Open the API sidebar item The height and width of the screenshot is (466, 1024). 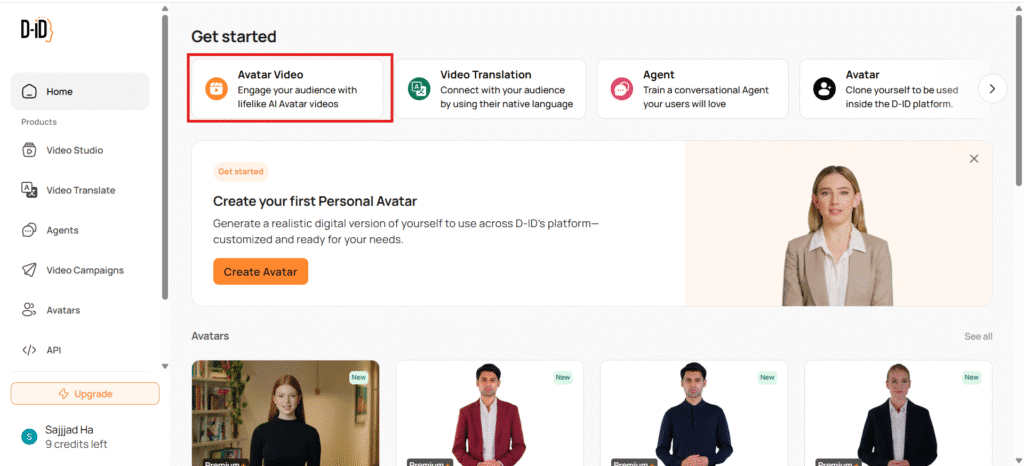click(x=80, y=350)
